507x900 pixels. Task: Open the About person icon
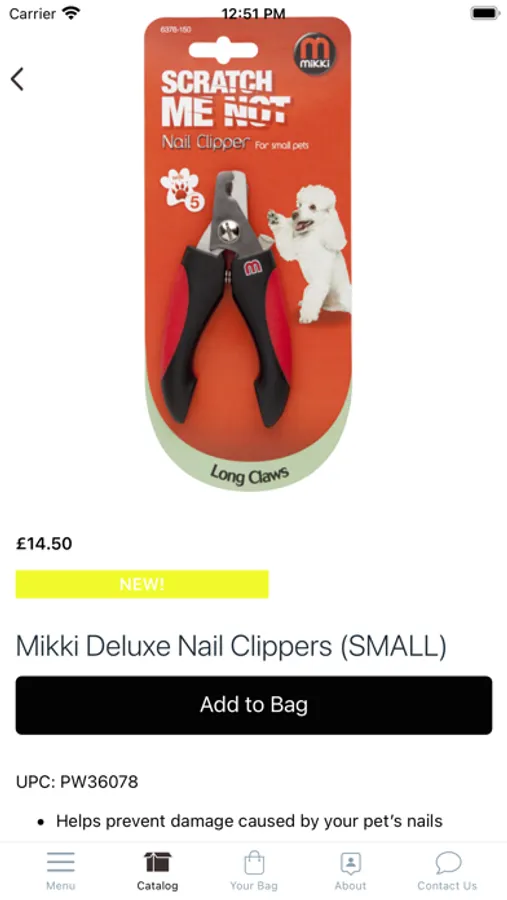pyautogui.click(x=350, y=863)
